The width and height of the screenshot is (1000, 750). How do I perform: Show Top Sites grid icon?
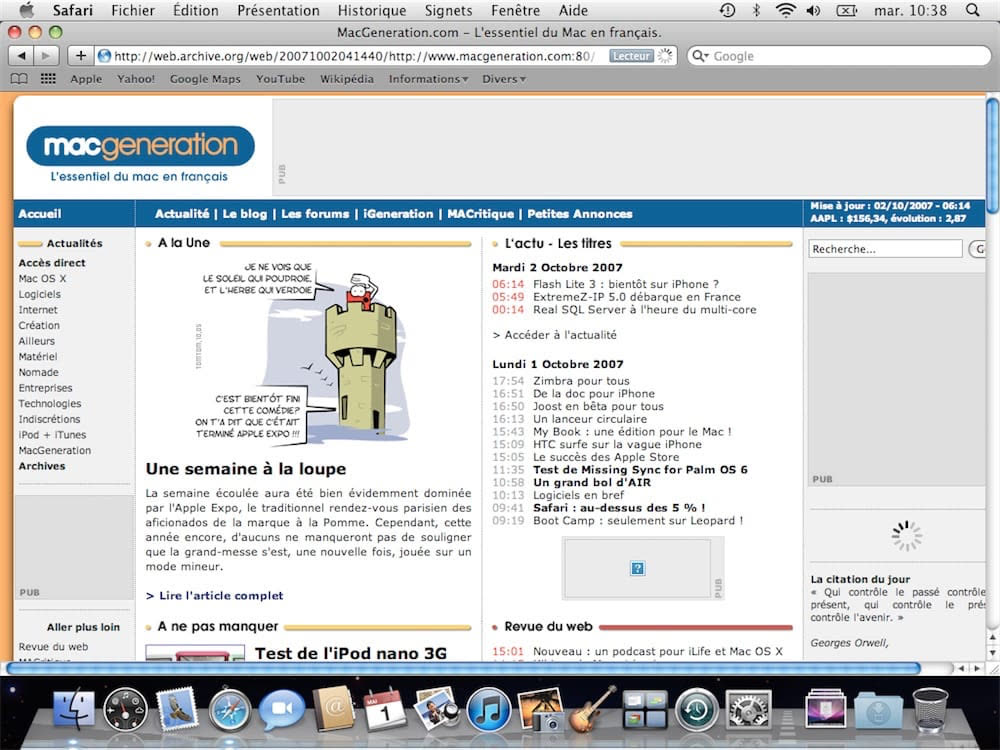tap(48, 79)
